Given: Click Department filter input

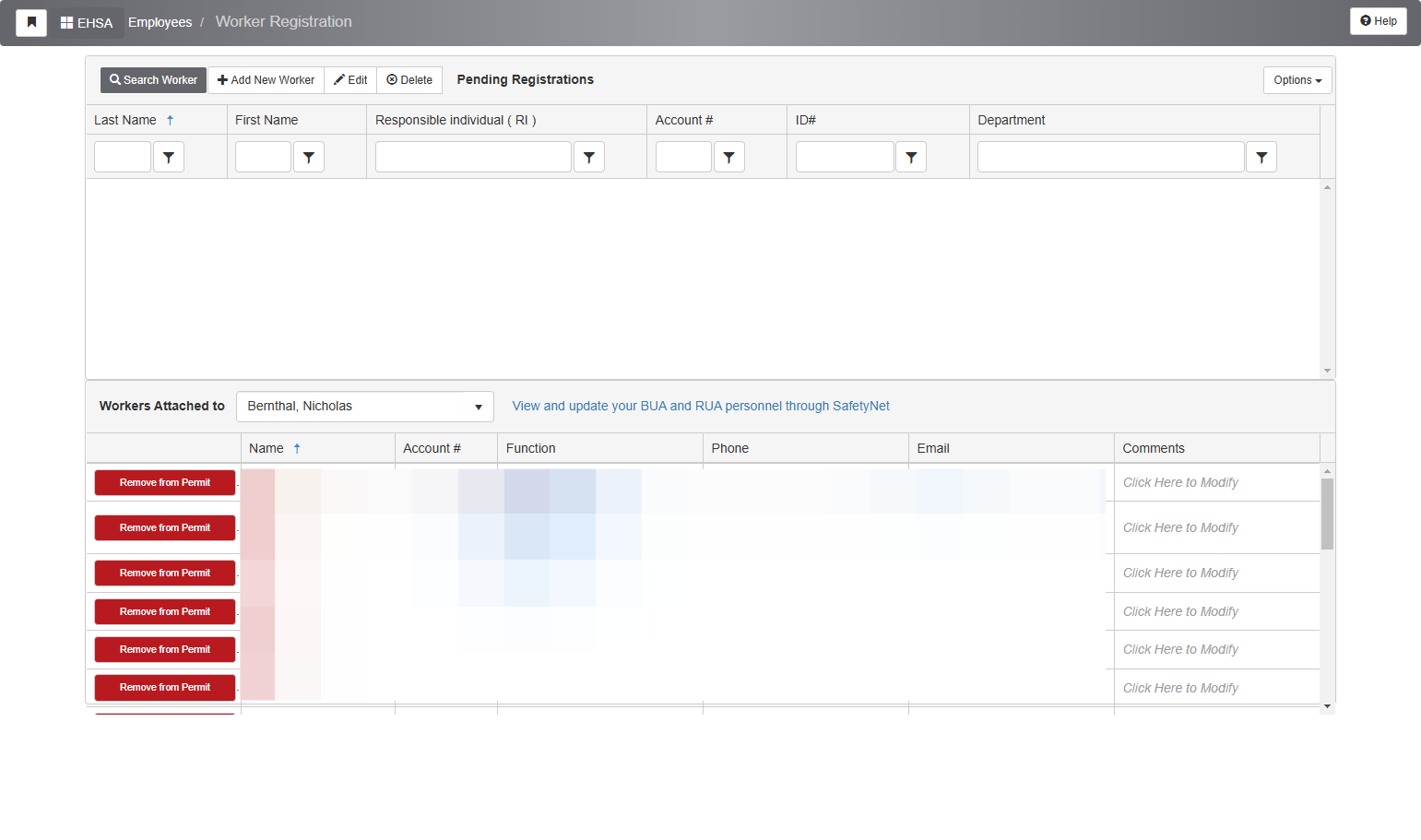Looking at the screenshot, I should (x=1111, y=157).
